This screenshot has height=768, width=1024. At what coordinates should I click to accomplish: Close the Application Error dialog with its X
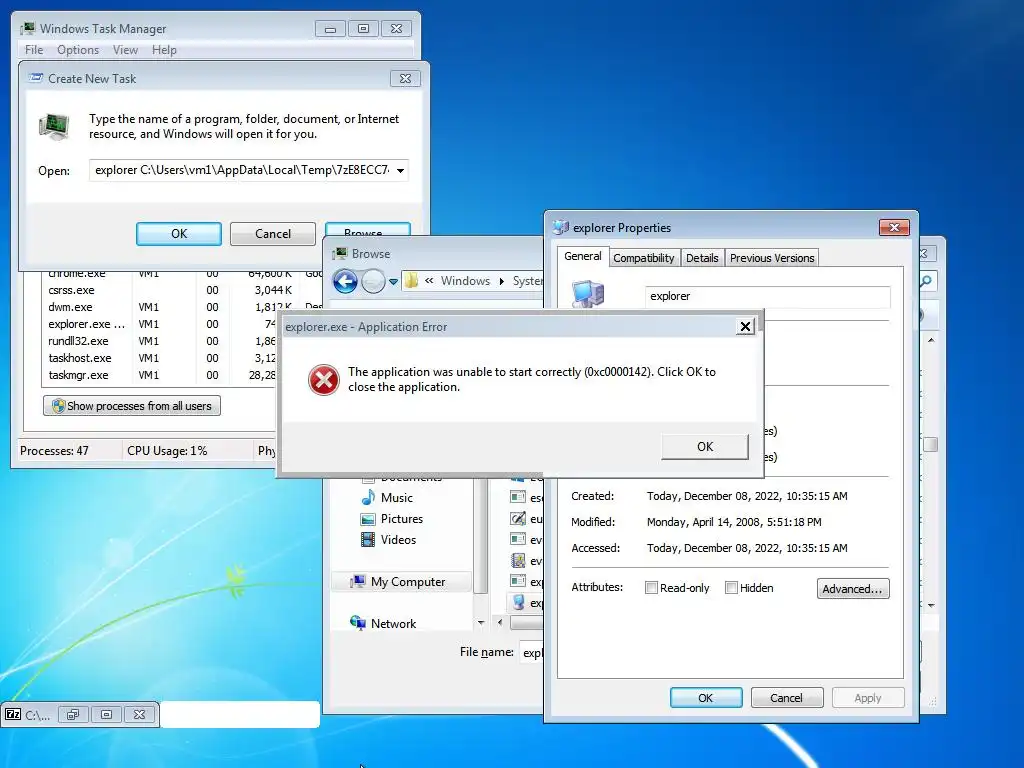(x=745, y=327)
